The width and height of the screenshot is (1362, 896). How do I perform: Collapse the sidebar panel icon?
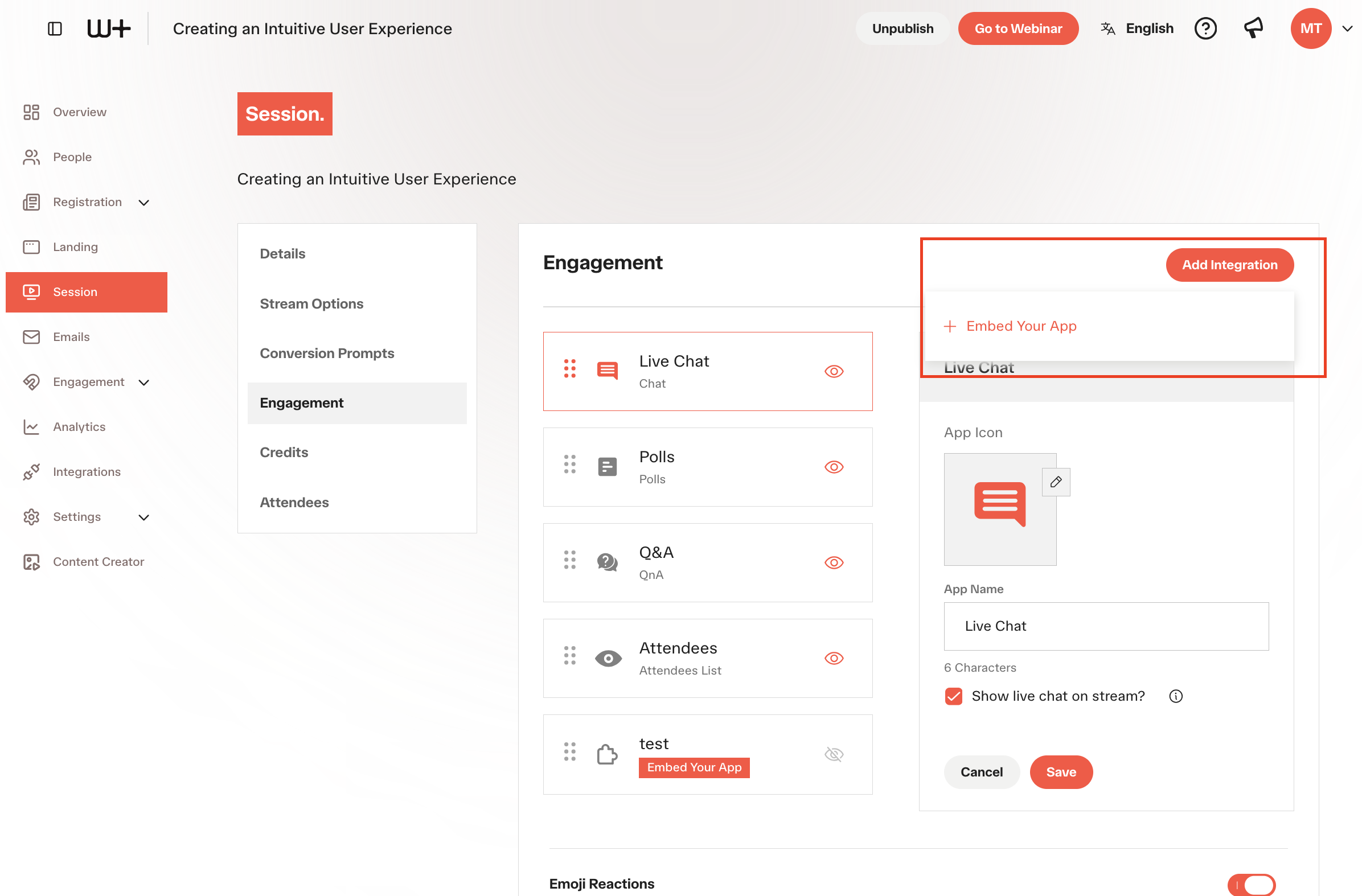tap(55, 28)
